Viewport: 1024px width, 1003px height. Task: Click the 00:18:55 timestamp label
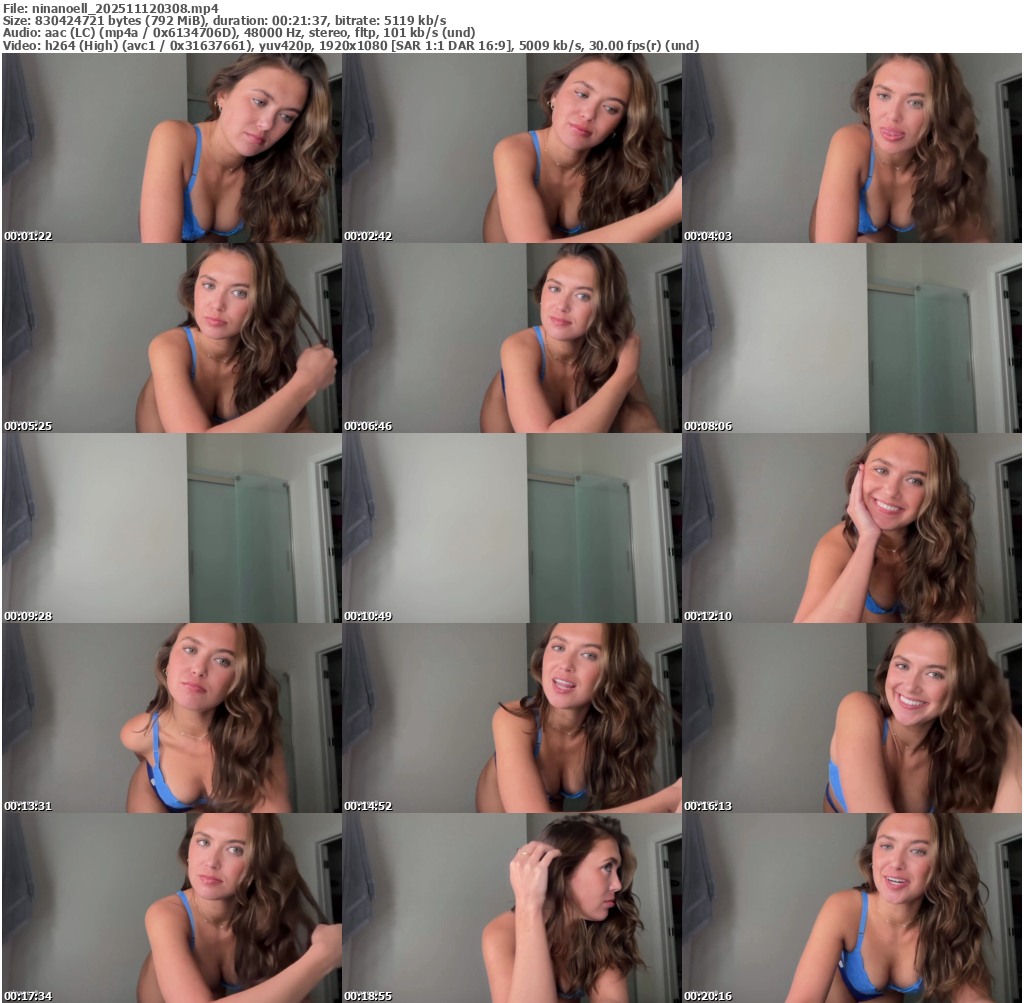point(368,996)
